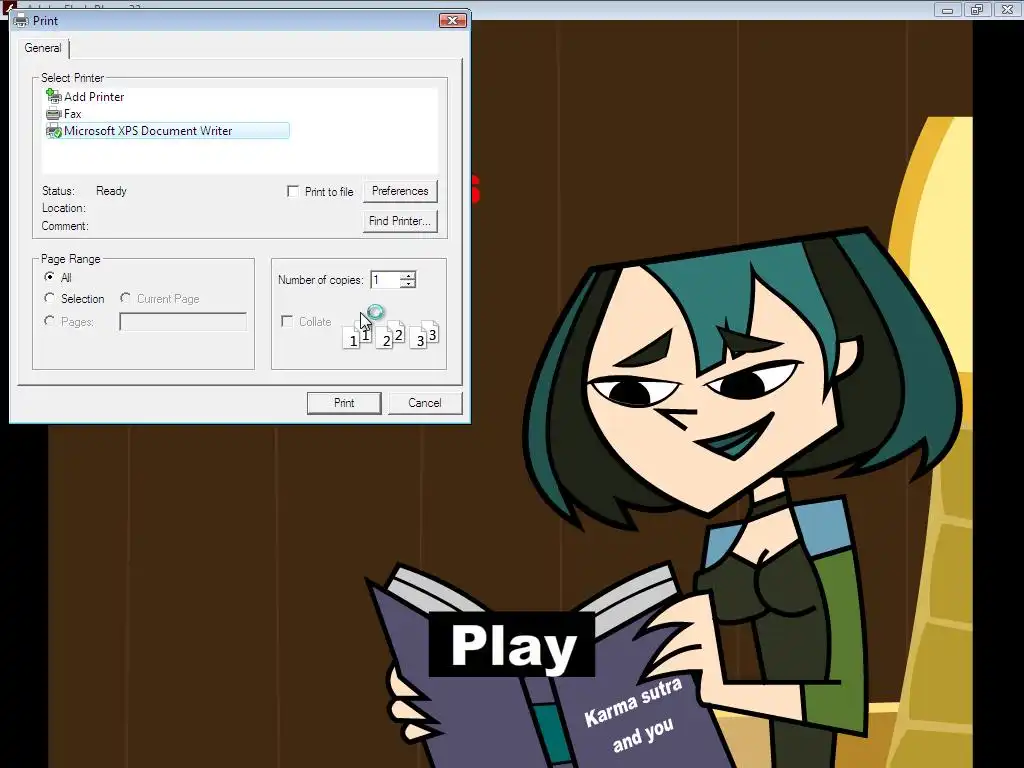Decrease number of copies with down arrow
This screenshot has width=1024, height=768.
(408, 284)
